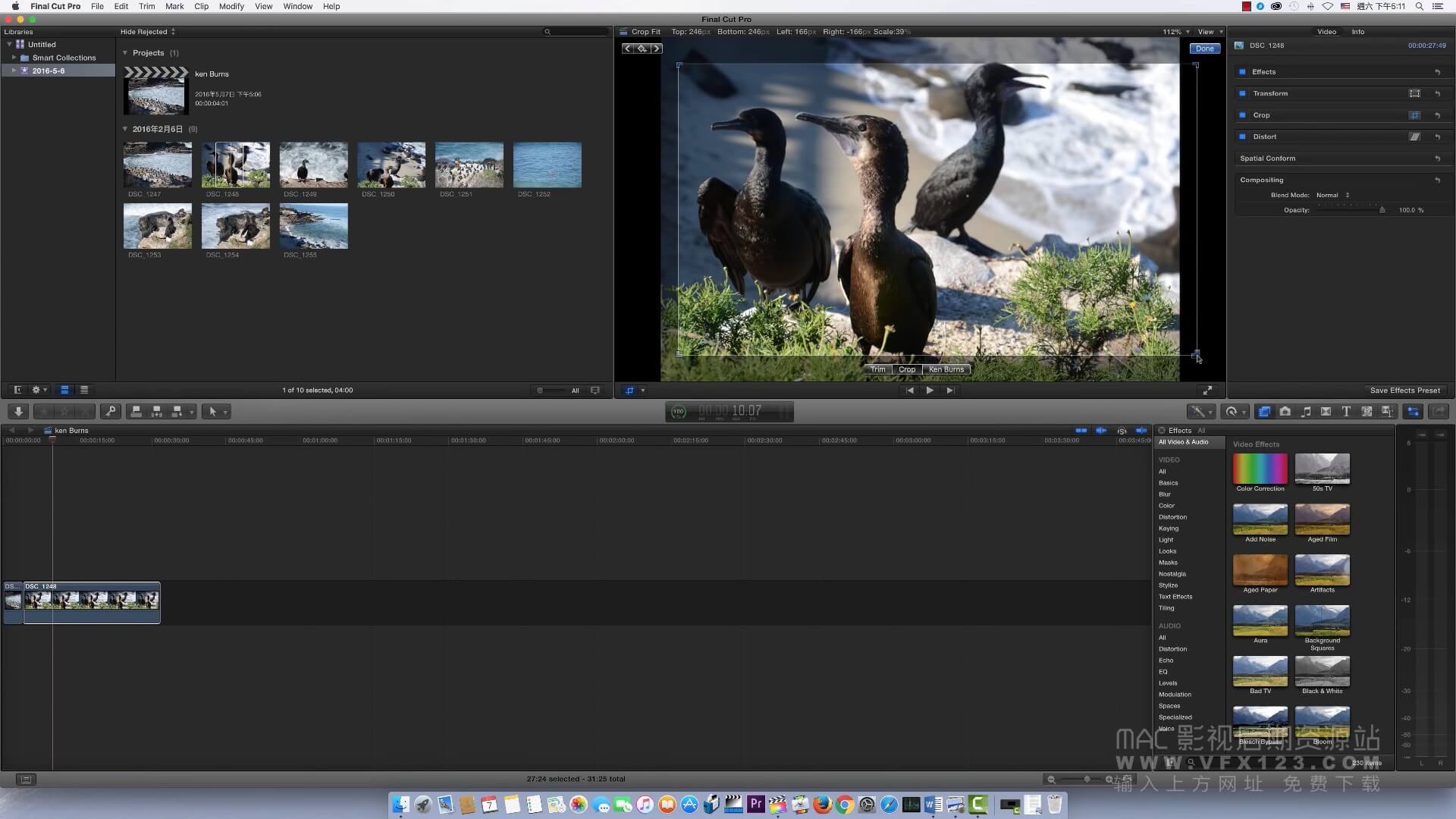This screenshot has height=819, width=1456.
Task: Select Ken Burns mode button
Action: point(946,369)
